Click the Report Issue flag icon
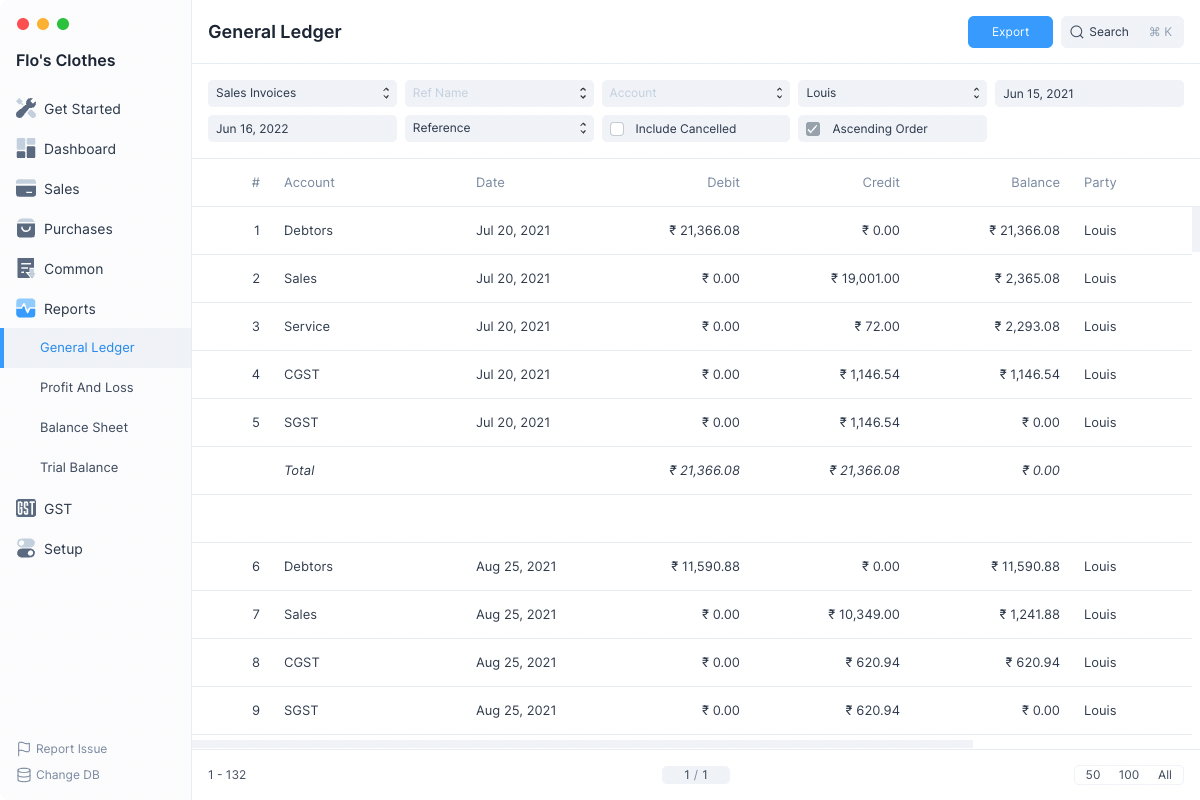The width and height of the screenshot is (1200, 800). [24, 749]
